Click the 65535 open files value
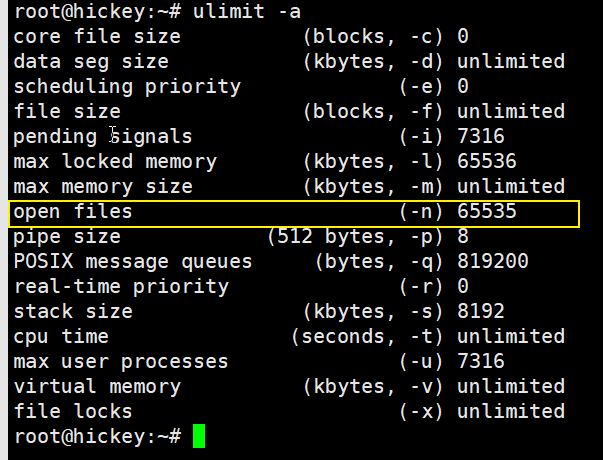This screenshot has height=460, width=603. pyautogui.click(x=487, y=212)
